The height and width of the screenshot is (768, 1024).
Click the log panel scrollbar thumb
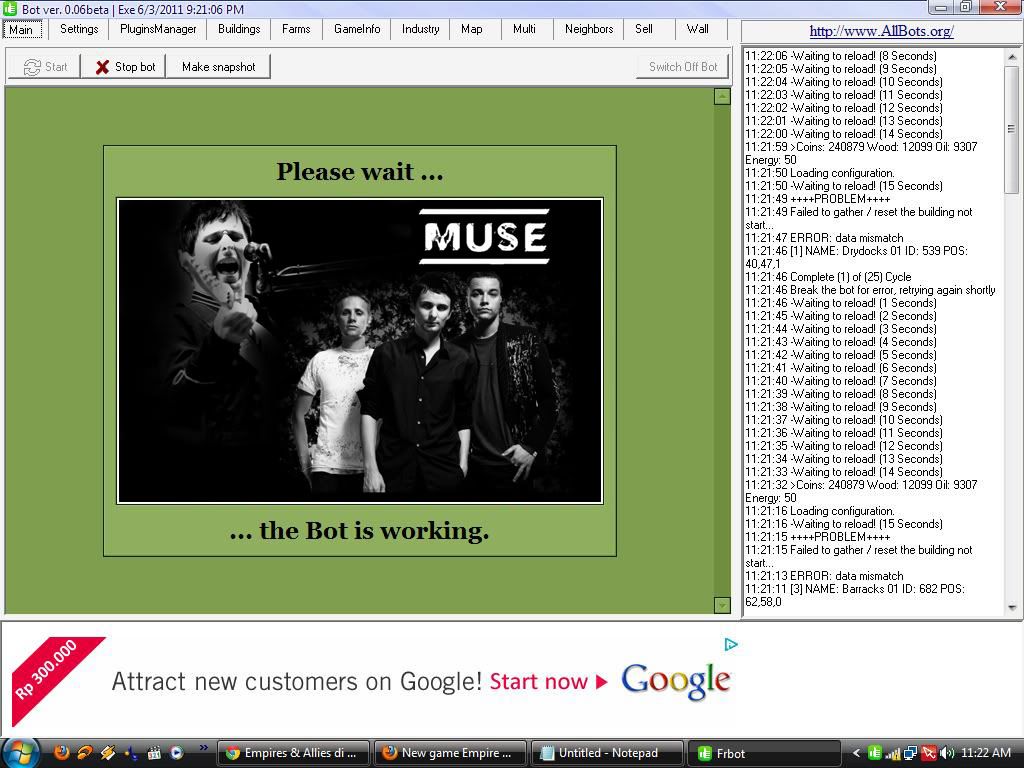(x=1012, y=129)
